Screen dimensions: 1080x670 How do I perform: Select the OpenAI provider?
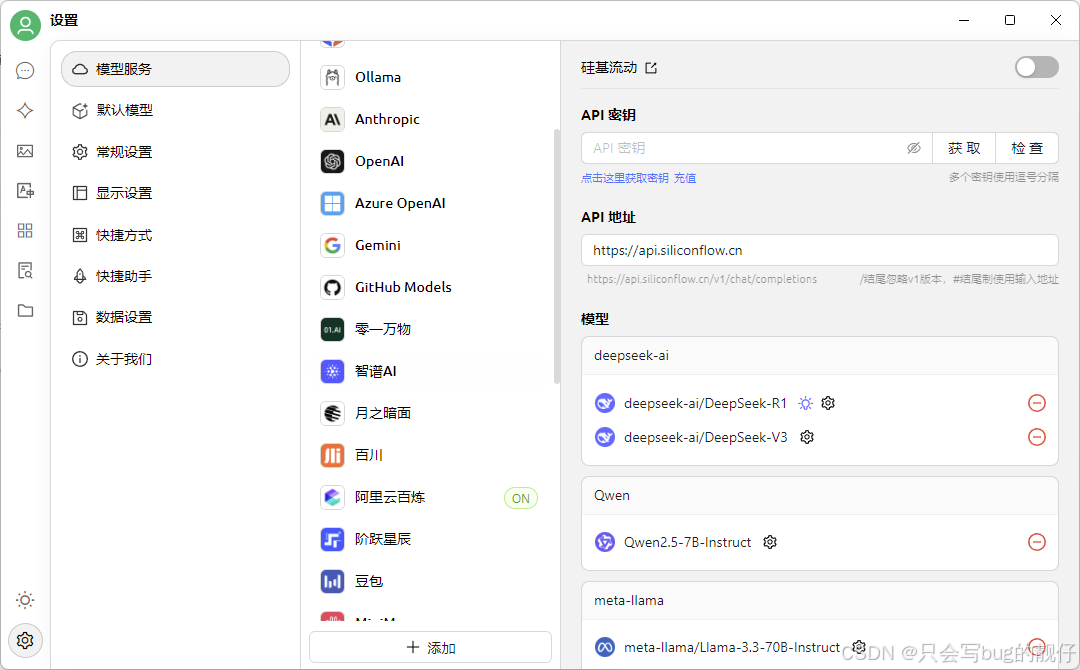[430, 161]
